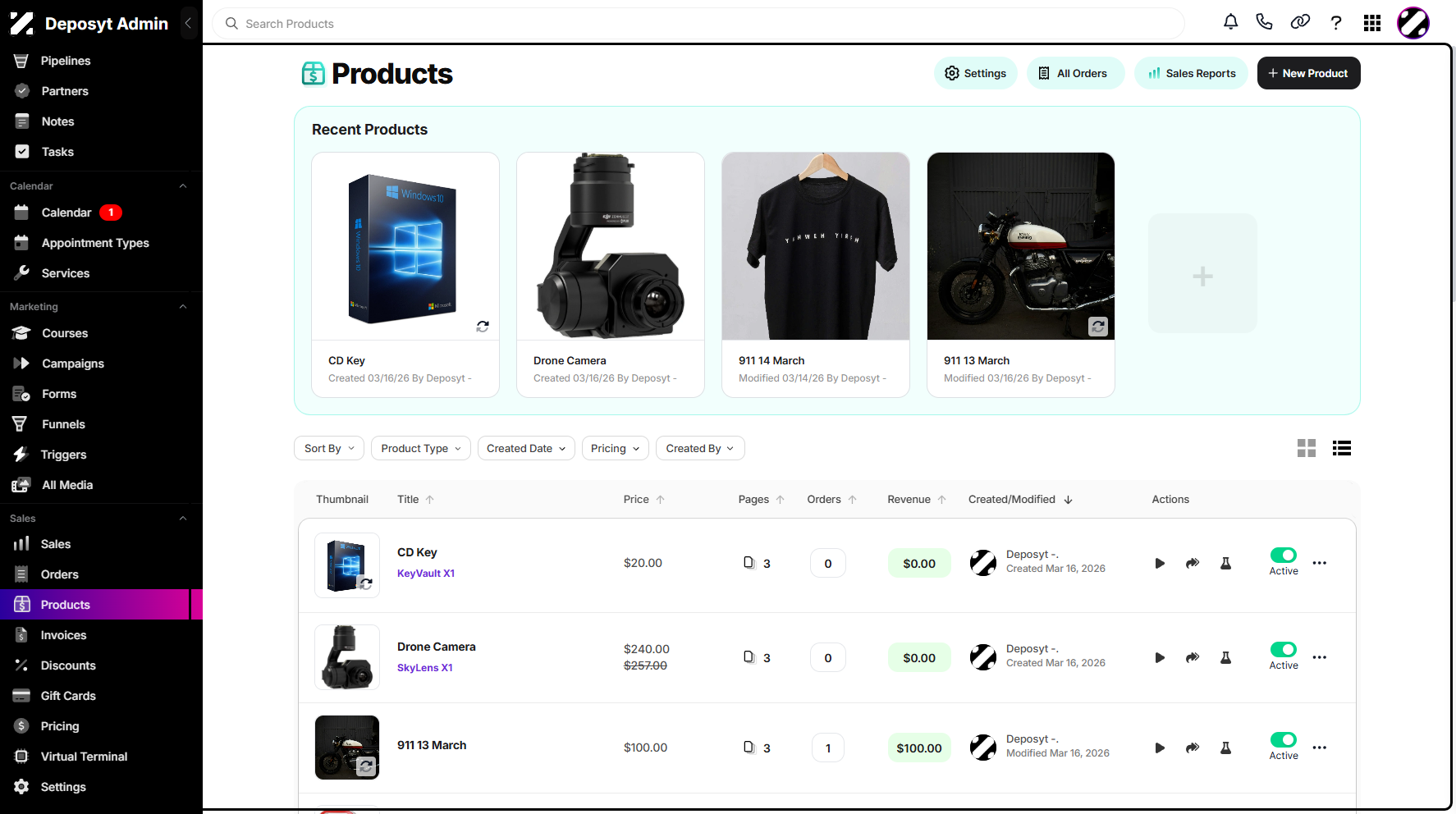The height and width of the screenshot is (814, 1456).
Task: Open the apps grid icon
Action: 1372,23
